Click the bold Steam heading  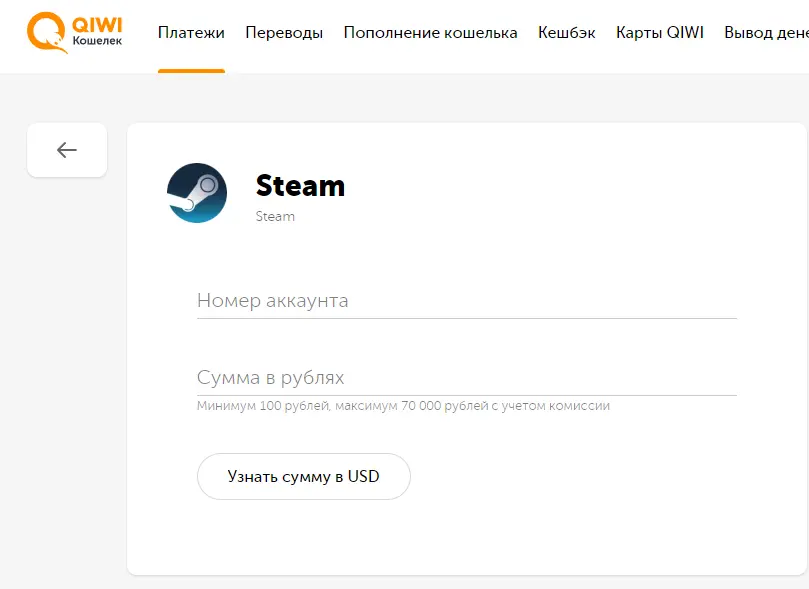pyautogui.click(x=300, y=186)
